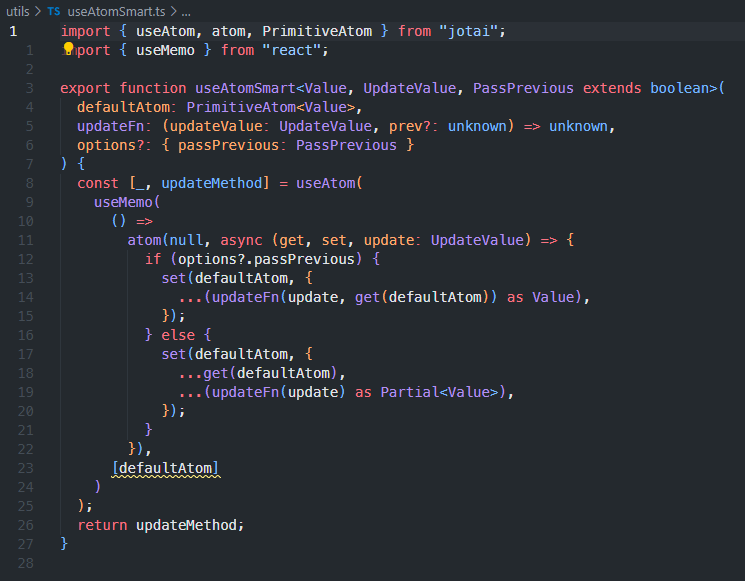Screen dimensions: 745x581
Task: Click the 'useAtom(' call on const line
Action: 329,183
